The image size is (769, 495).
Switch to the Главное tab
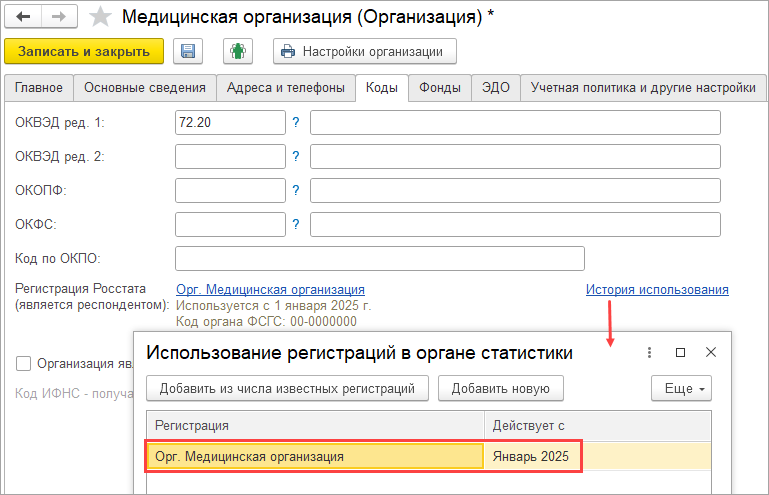coord(39,88)
